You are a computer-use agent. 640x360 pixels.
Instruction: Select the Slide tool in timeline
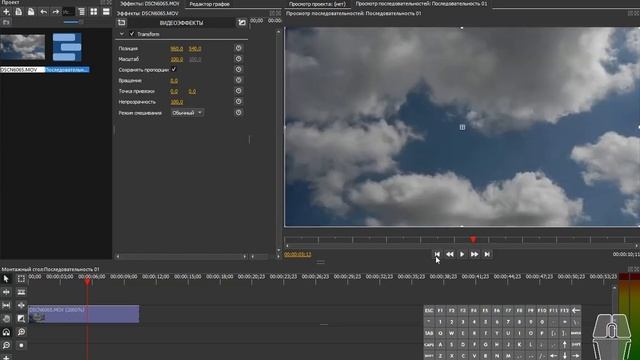pyautogui.click(x=21, y=305)
